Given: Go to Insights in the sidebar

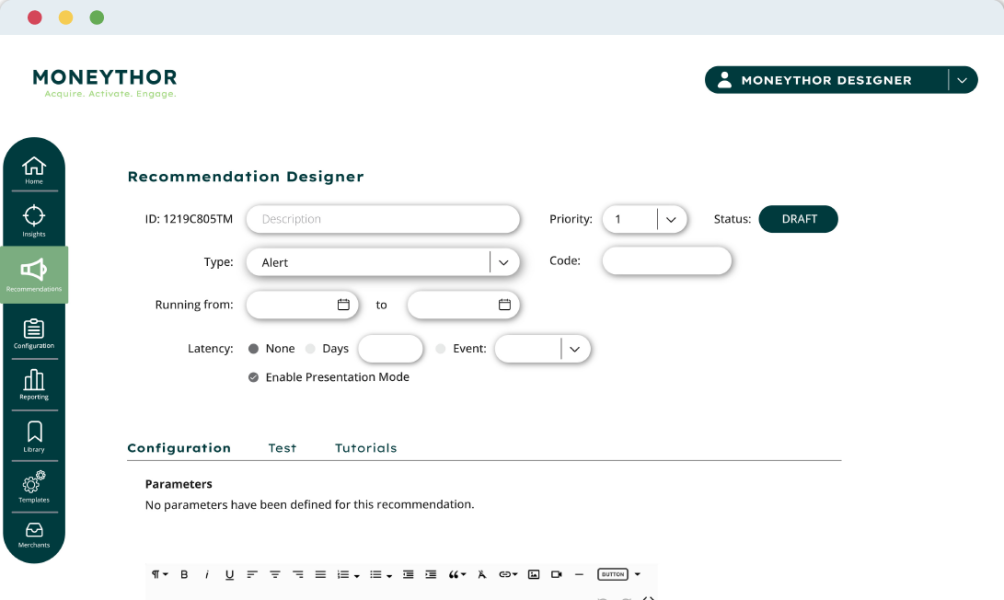Looking at the screenshot, I should 34,220.
